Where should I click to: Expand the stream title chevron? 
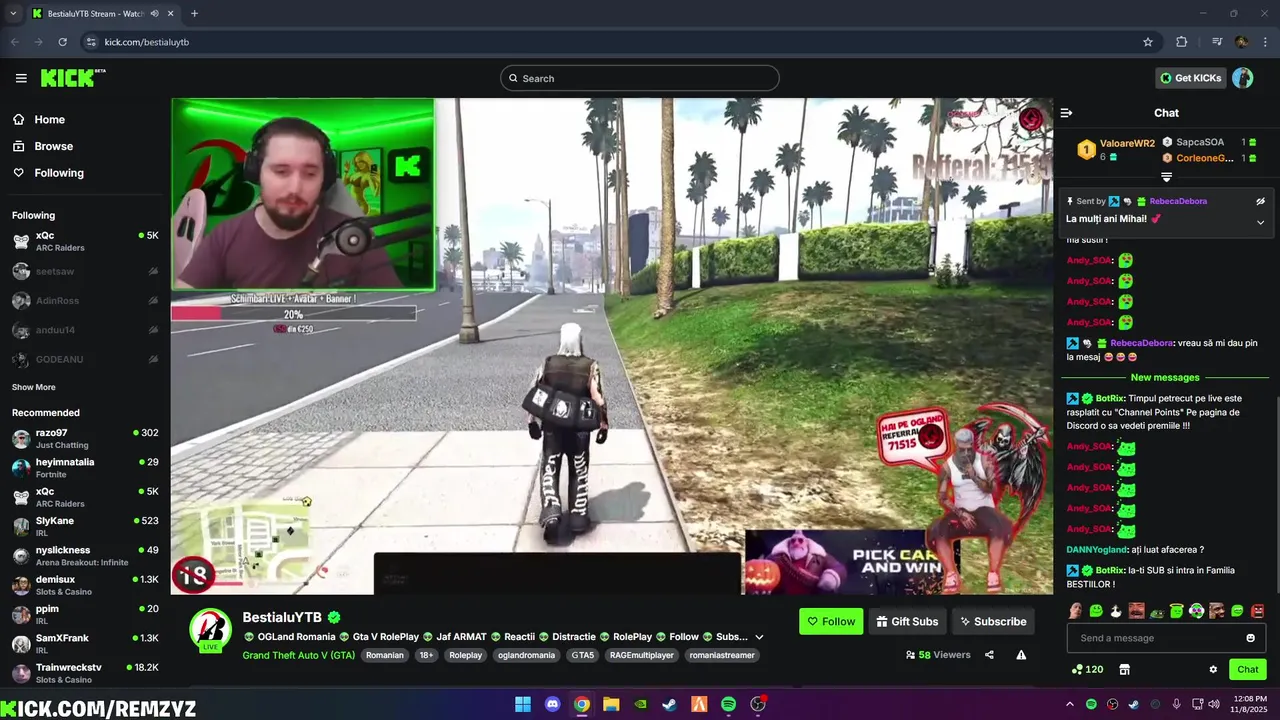[x=759, y=637]
